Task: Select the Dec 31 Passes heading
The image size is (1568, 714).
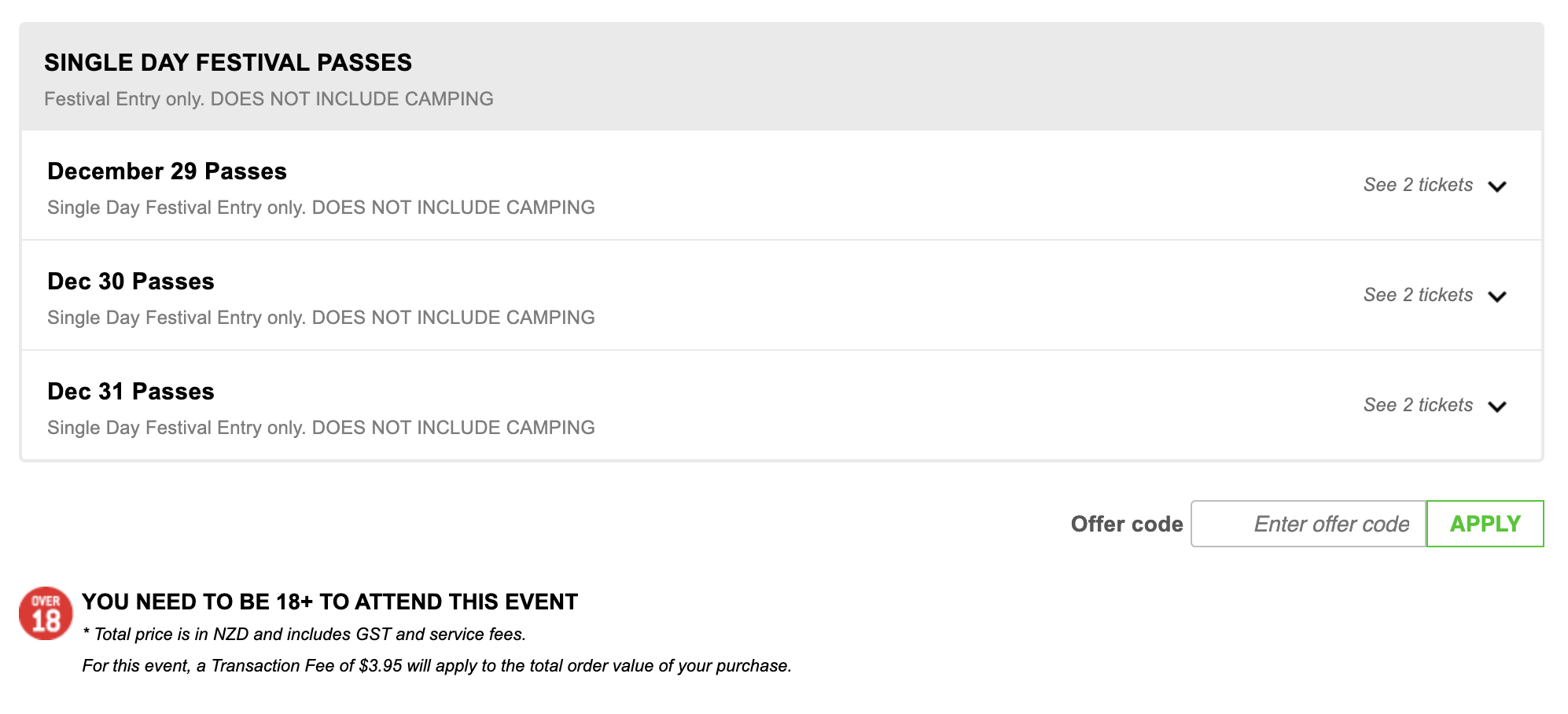Action: [x=131, y=392]
